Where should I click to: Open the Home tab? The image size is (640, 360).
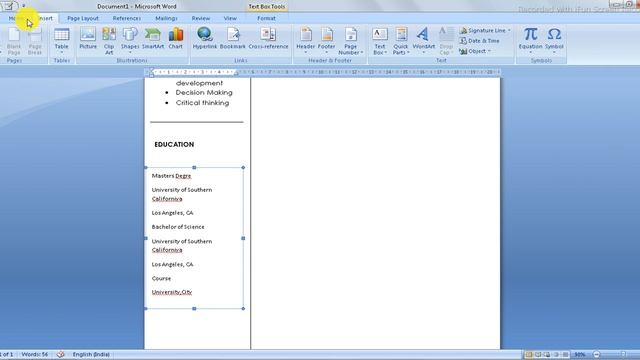pyautogui.click(x=16, y=18)
